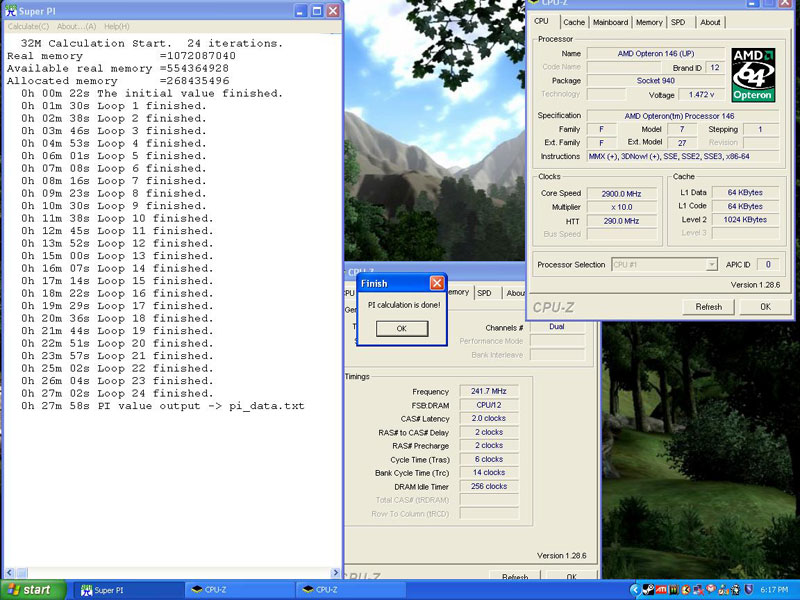The image size is (800, 600).
Task: Click the Windows Start button
Action: [x=33, y=590]
